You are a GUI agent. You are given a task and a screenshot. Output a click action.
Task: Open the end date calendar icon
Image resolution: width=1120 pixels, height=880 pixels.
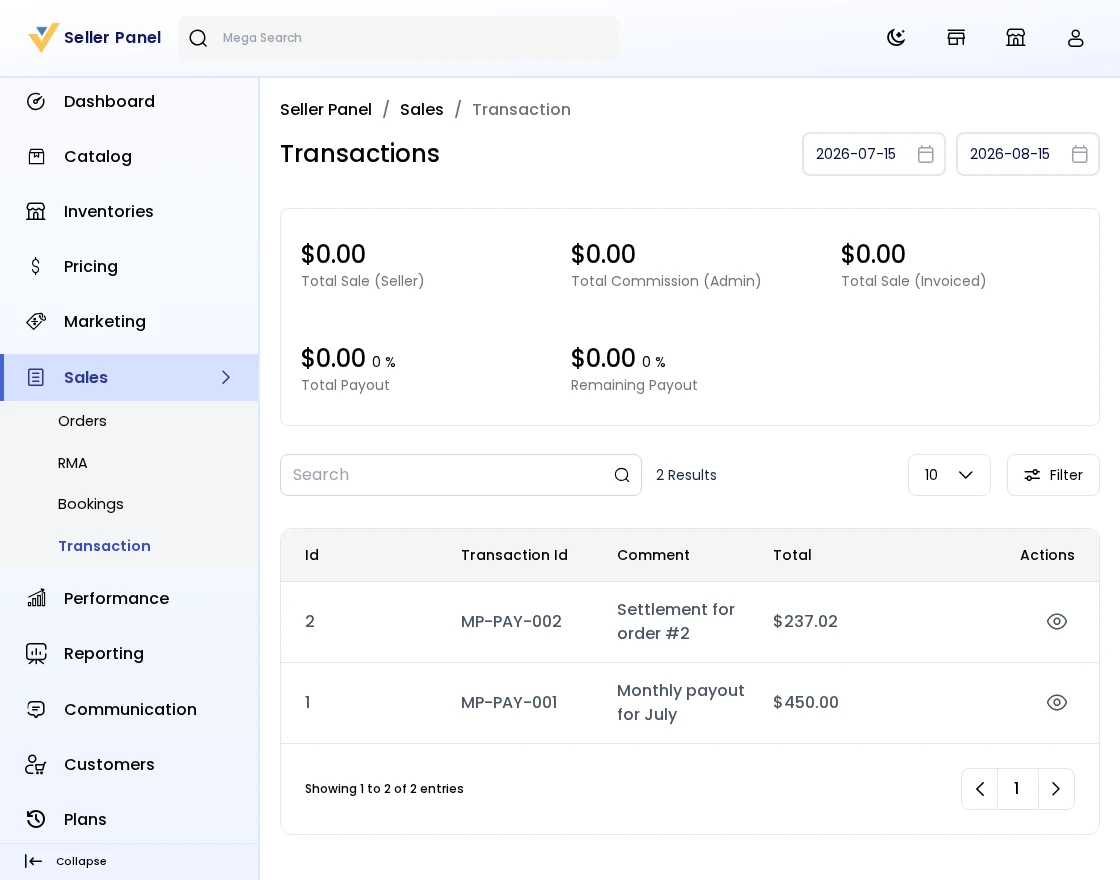point(1080,154)
